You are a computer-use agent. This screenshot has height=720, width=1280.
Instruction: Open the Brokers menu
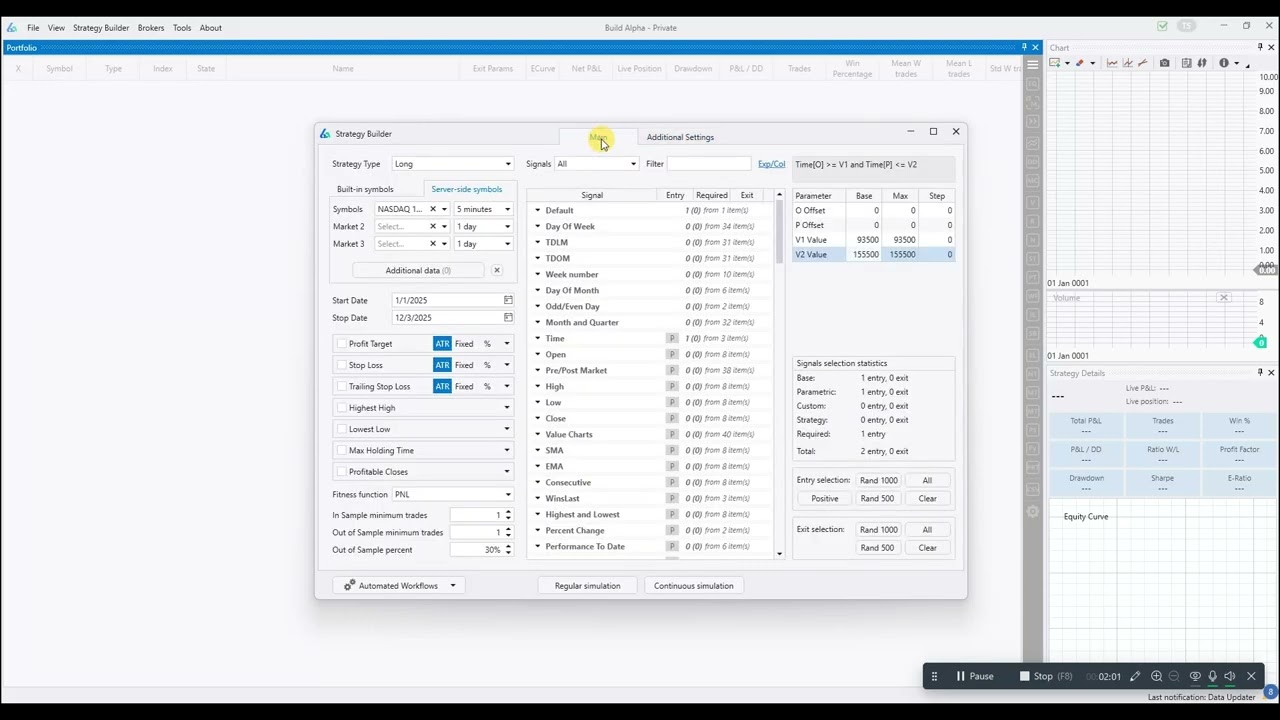pos(151,28)
